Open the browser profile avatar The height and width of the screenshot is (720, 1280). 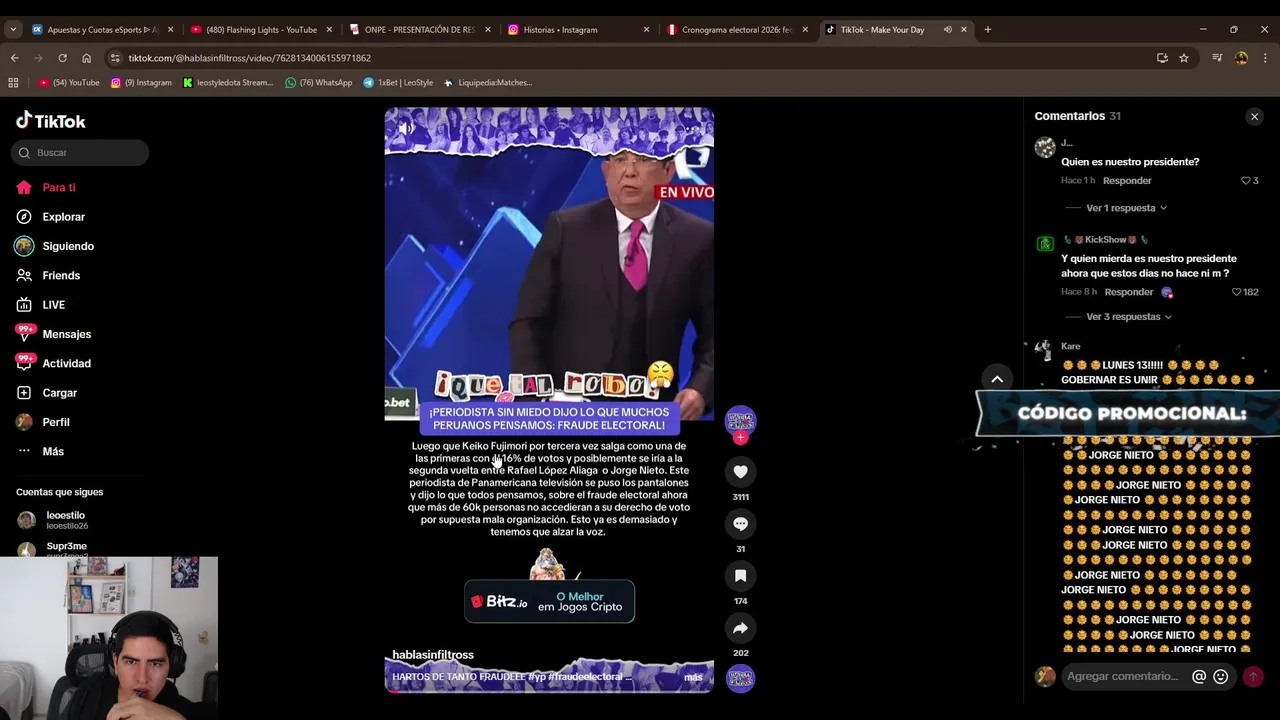click(x=1241, y=58)
